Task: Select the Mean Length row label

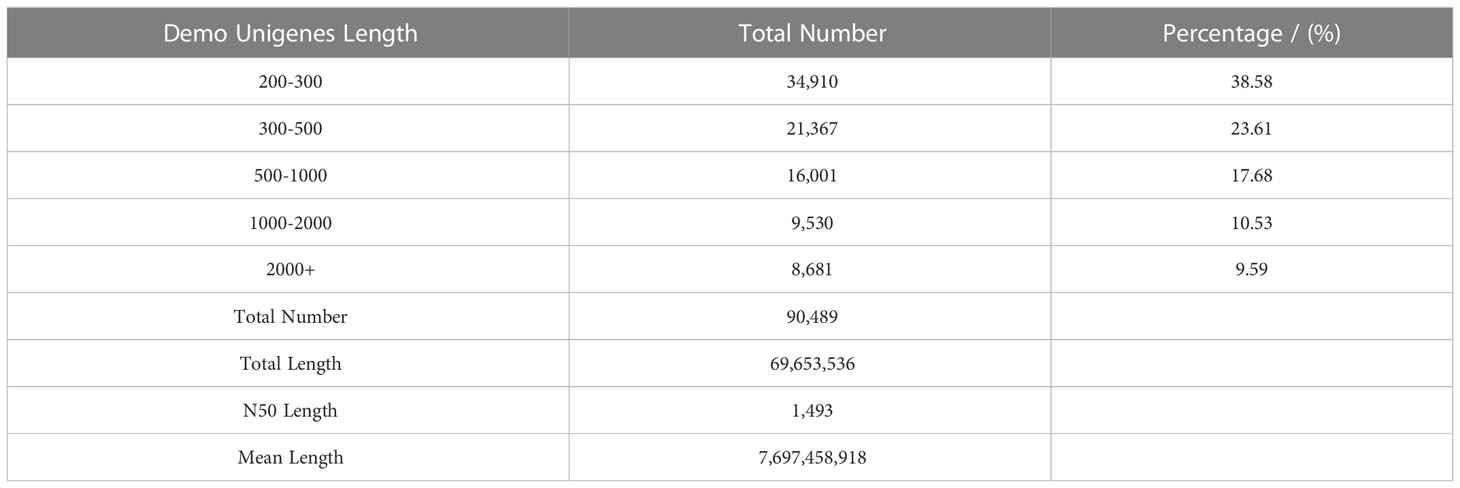Action: tap(290, 458)
